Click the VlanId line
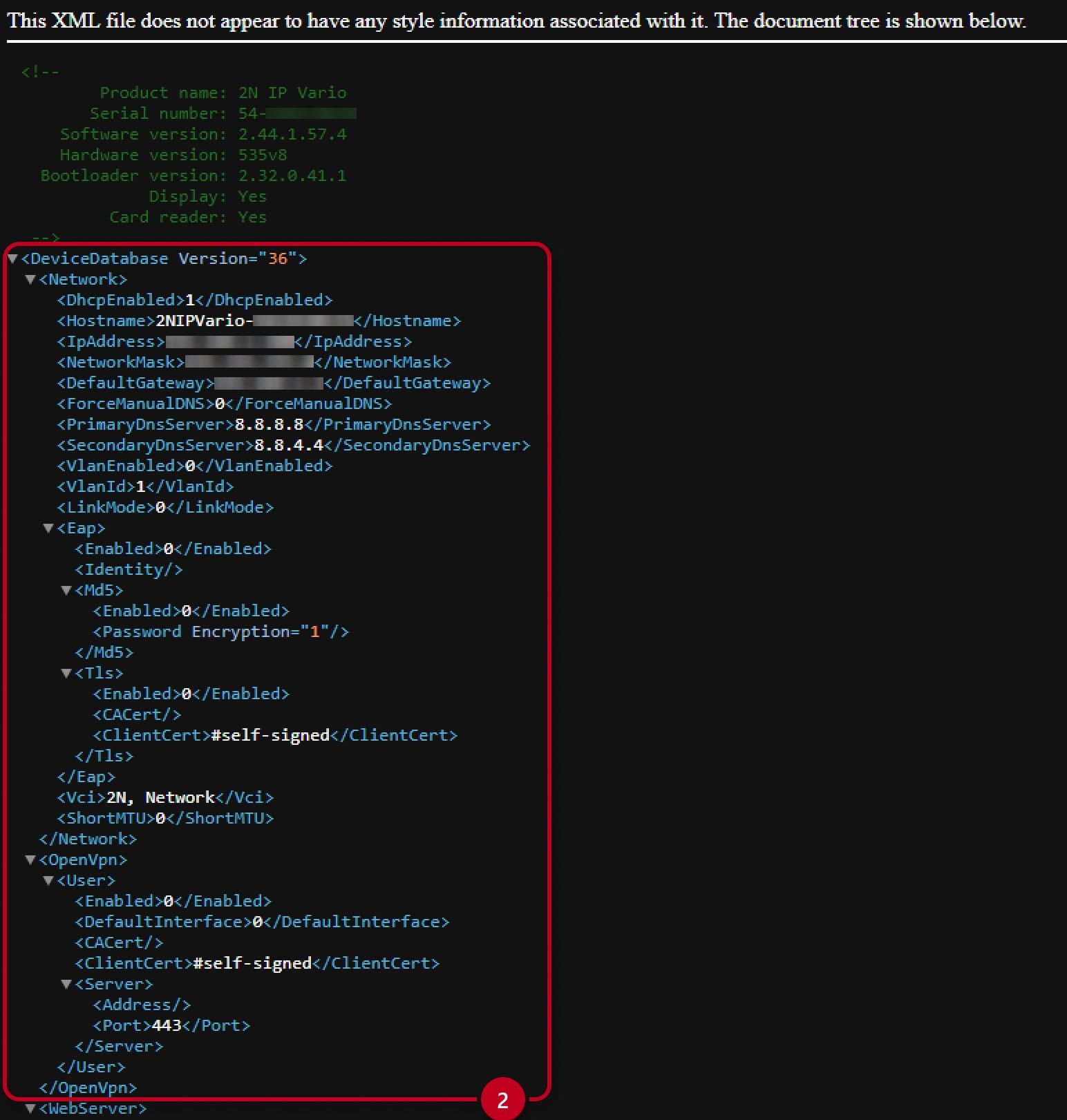 click(x=145, y=486)
